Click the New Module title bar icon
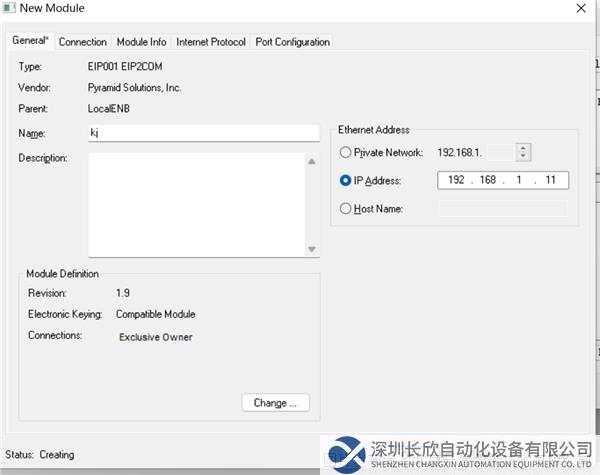Image resolution: width=600 pixels, height=475 pixels. tap(10, 9)
